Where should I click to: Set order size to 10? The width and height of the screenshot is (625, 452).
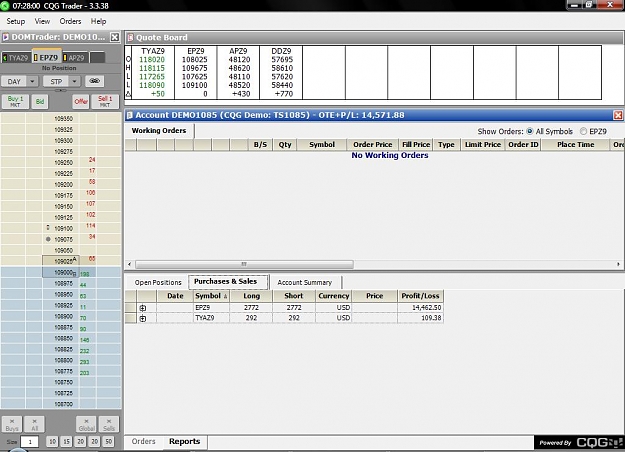(x=52, y=441)
